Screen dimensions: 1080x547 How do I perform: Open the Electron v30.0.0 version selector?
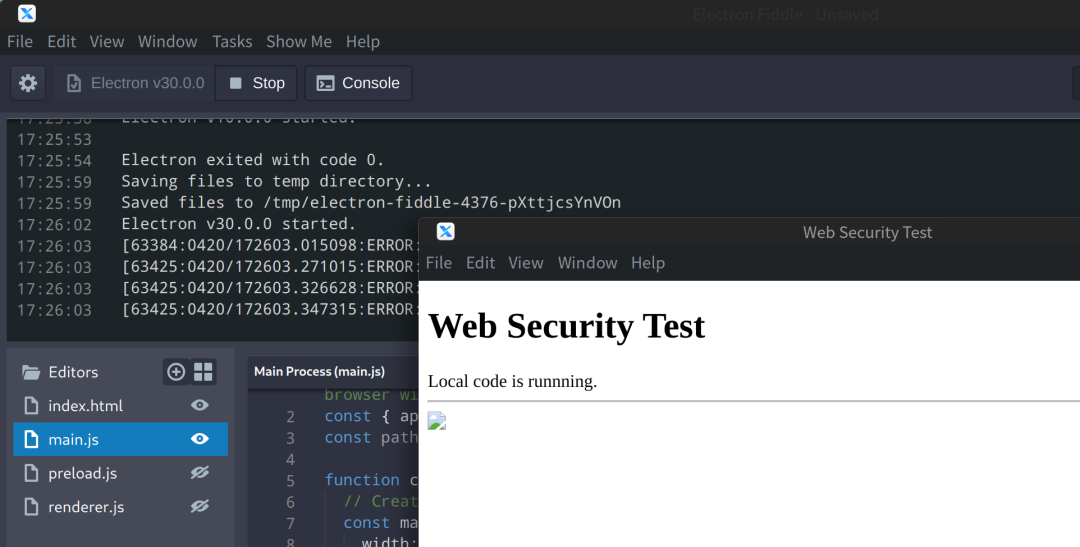click(x=134, y=83)
